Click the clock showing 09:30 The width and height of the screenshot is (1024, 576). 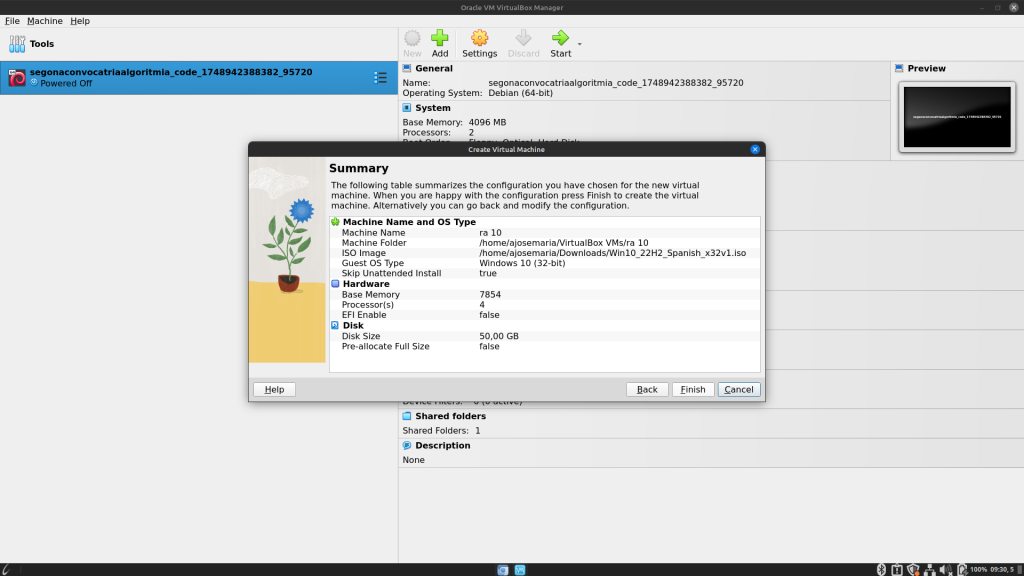click(1002, 569)
